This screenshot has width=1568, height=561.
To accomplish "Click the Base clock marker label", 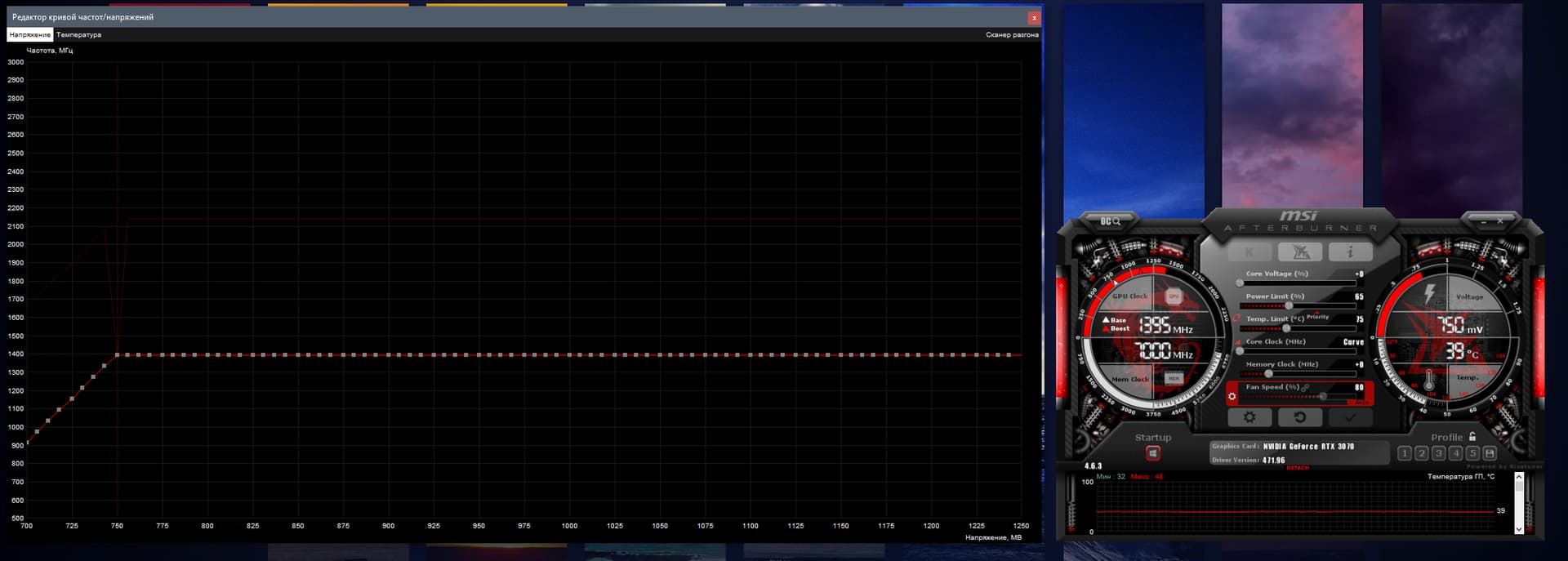I will coord(1115,320).
